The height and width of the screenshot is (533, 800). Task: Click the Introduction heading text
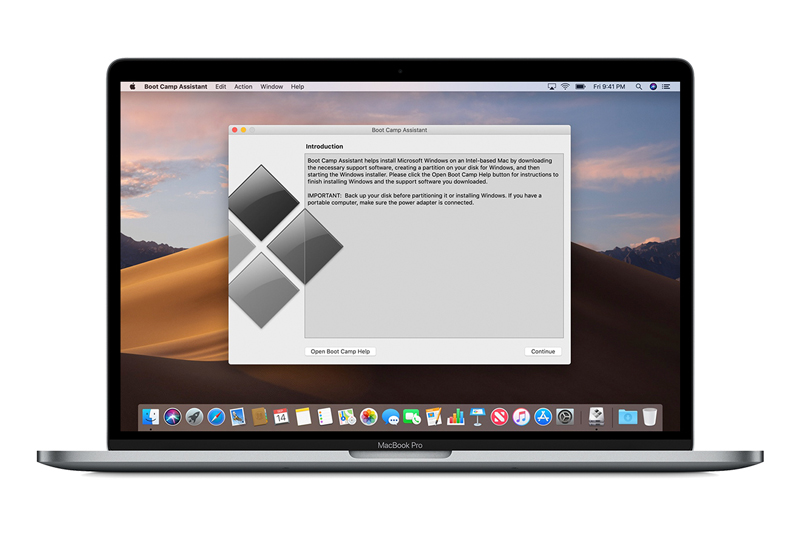(324, 146)
